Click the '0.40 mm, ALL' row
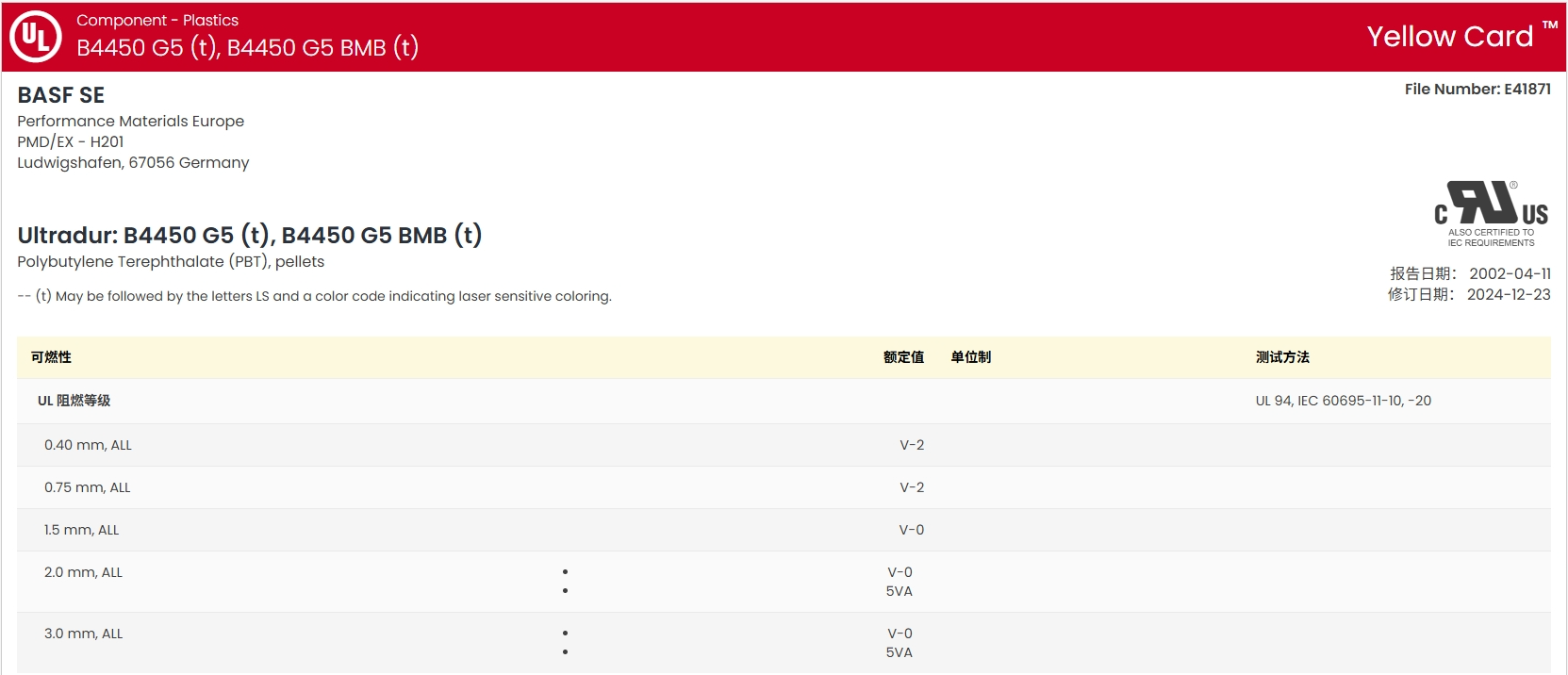 [784, 445]
